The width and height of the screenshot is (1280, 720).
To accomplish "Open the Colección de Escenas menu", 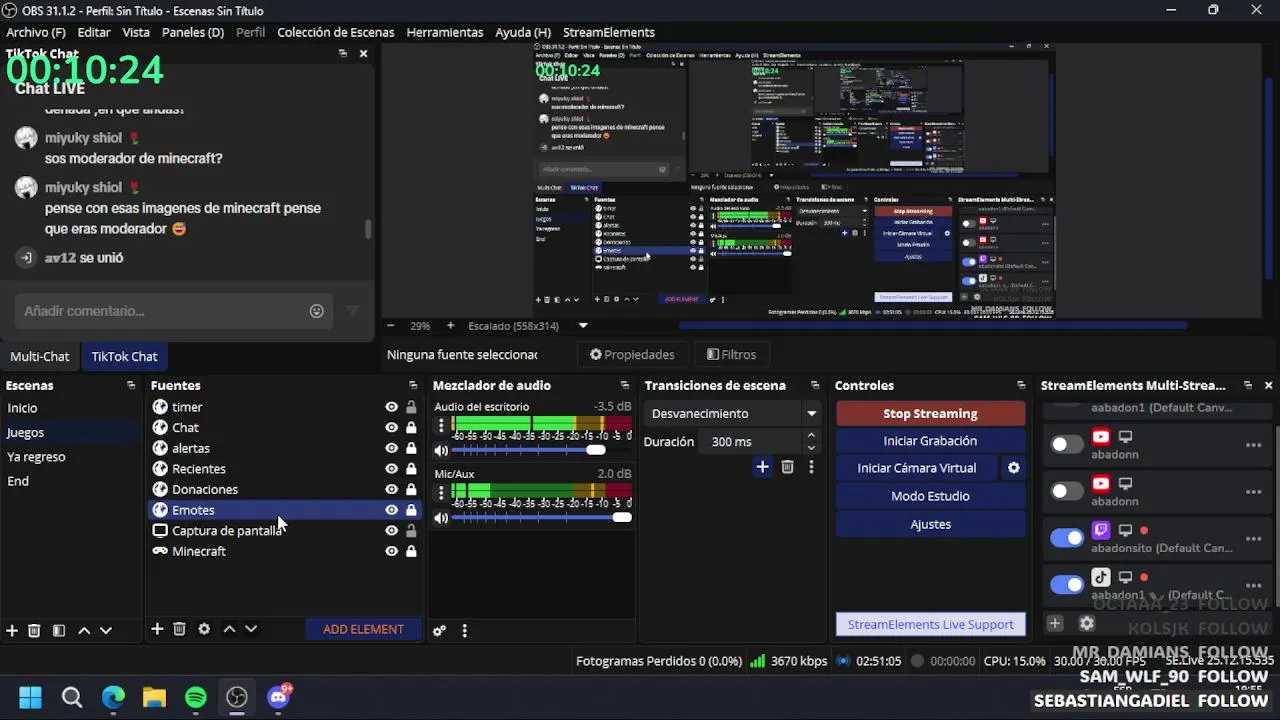I will pos(336,32).
